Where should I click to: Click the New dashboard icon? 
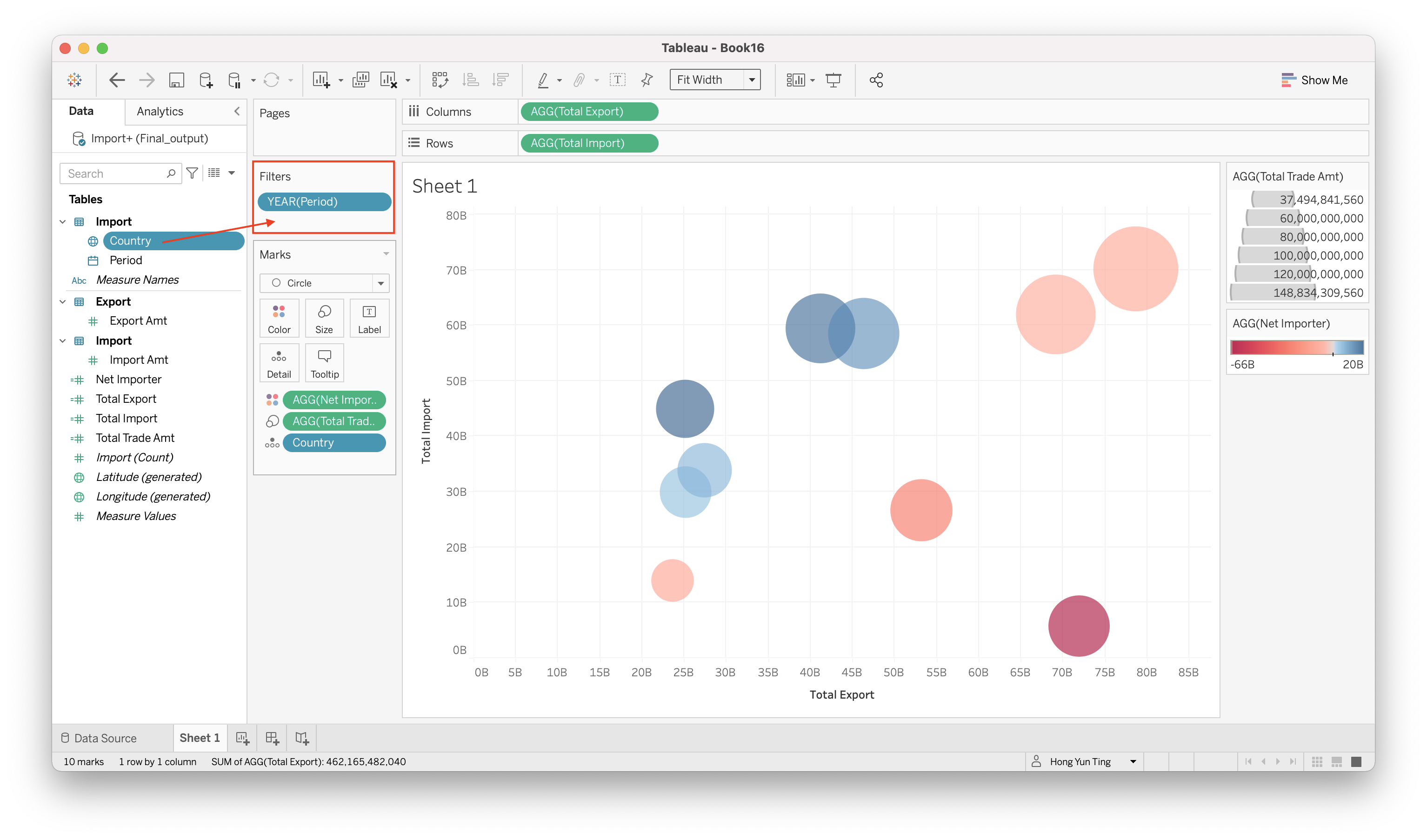click(x=272, y=738)
